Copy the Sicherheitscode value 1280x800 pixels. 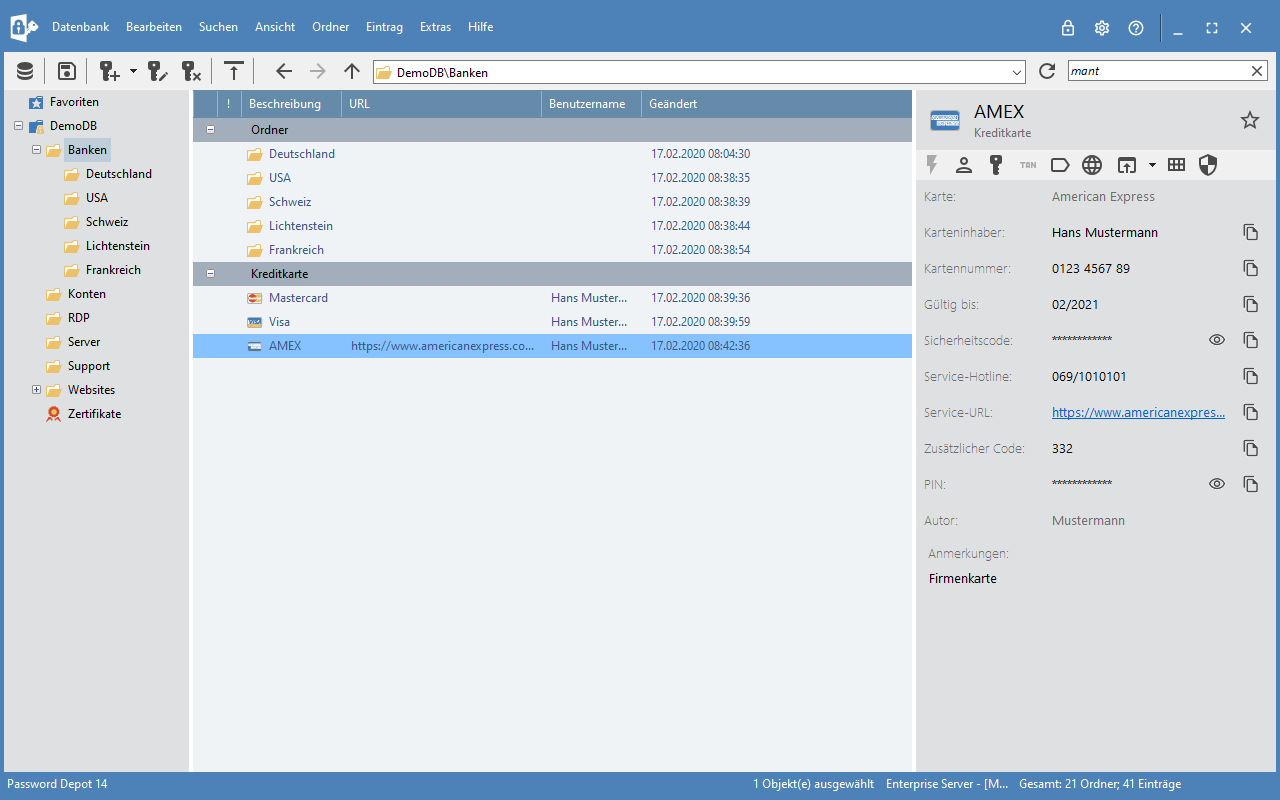(1251, 340)
